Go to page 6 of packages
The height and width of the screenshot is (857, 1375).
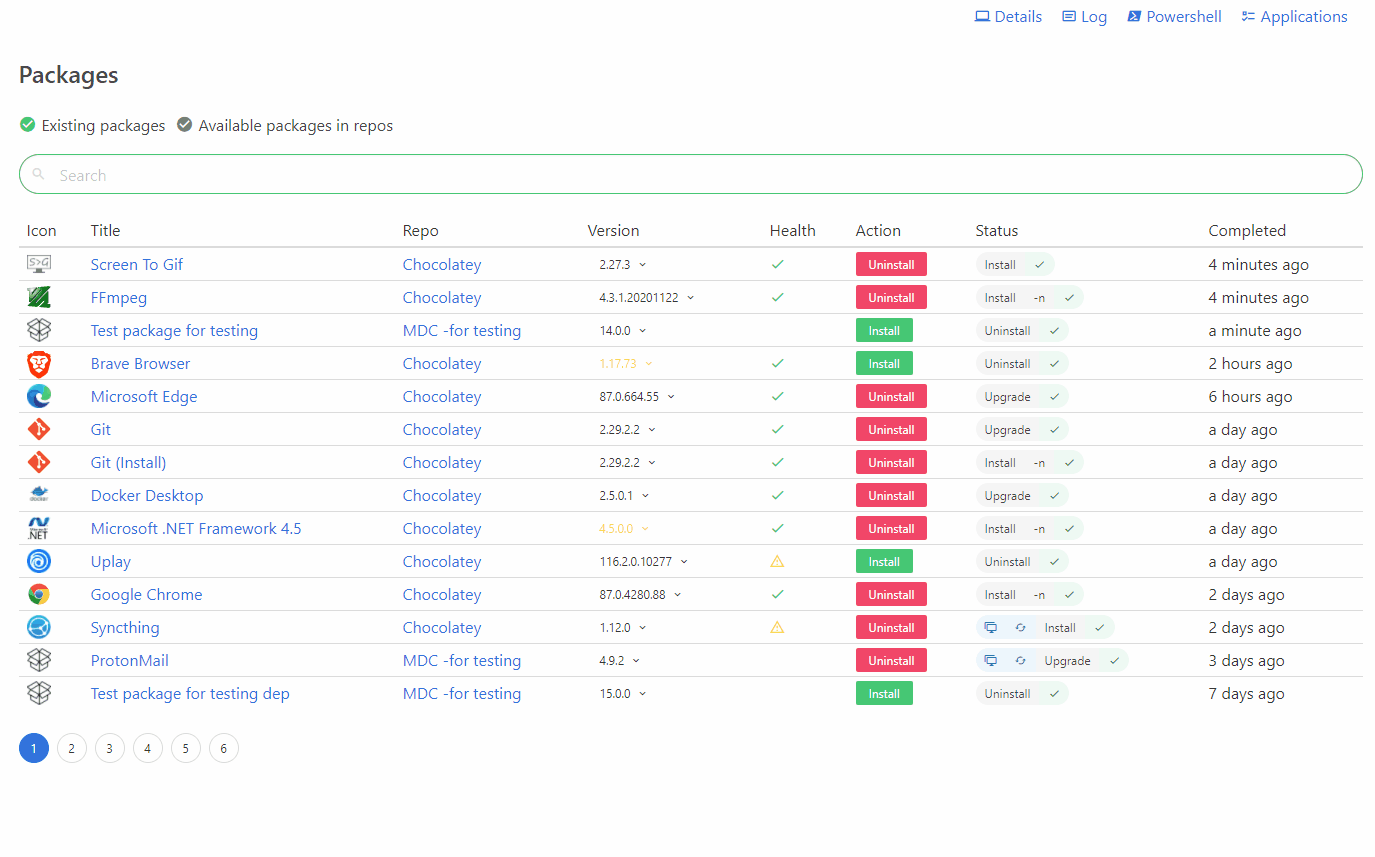point(224,748)
